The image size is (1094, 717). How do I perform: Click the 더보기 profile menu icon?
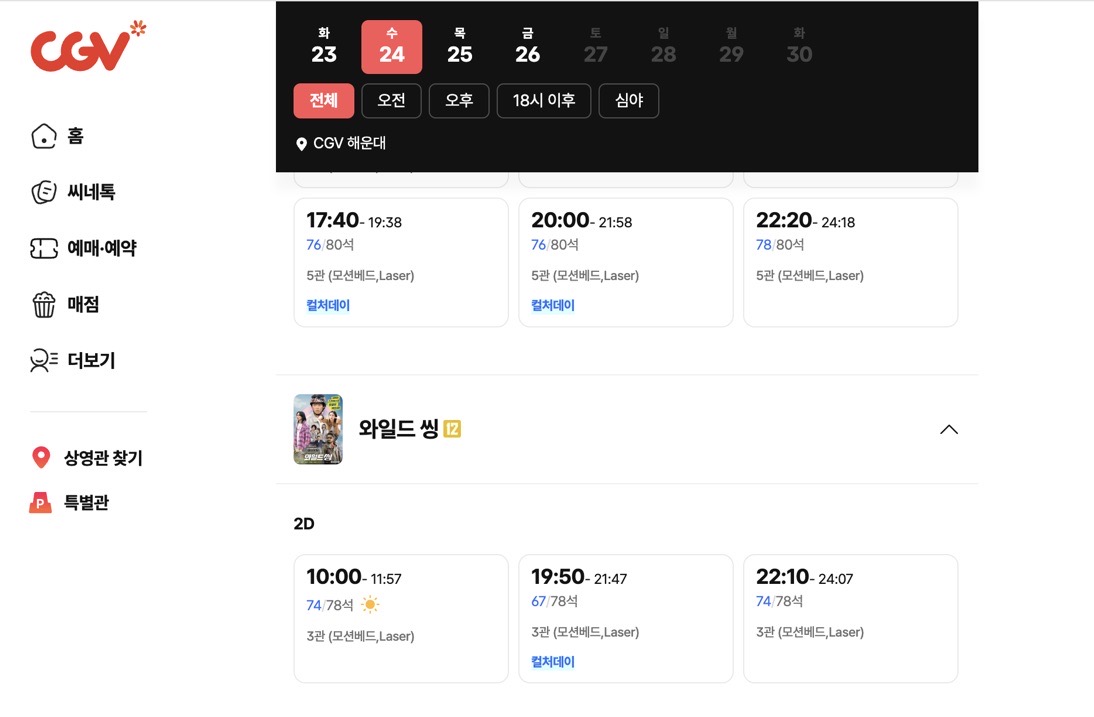point(44,361)
